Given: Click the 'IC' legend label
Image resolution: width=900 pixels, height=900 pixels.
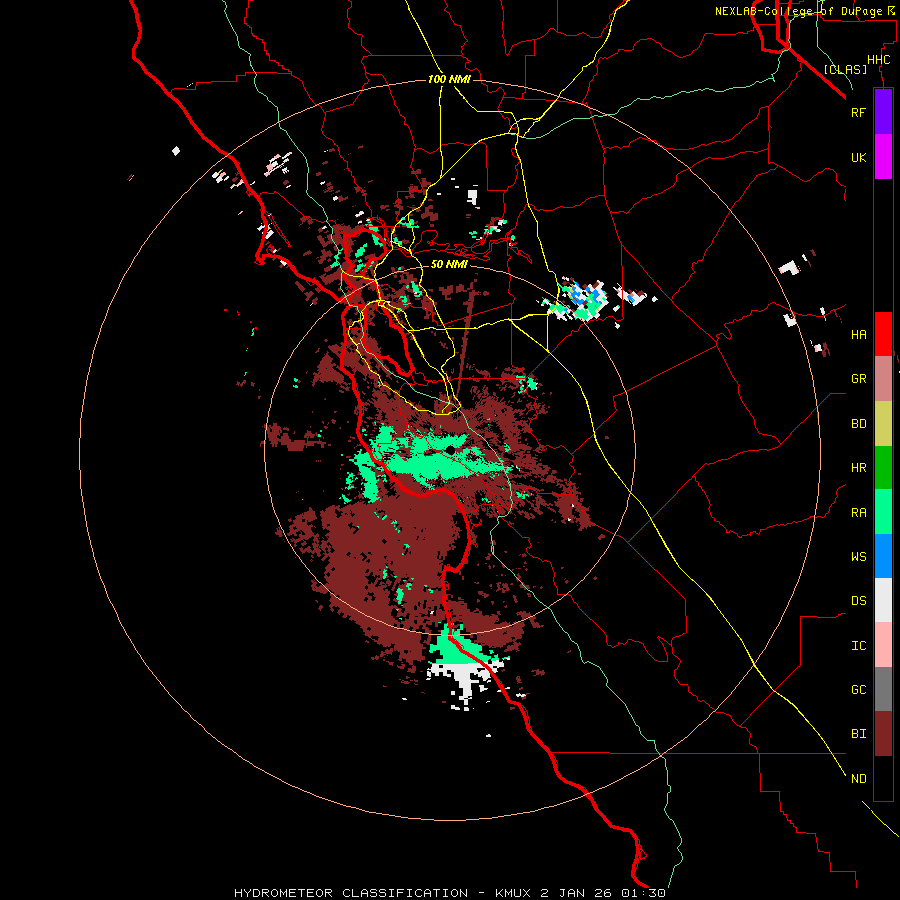Looking at the screenshot, I should point(858,646).
